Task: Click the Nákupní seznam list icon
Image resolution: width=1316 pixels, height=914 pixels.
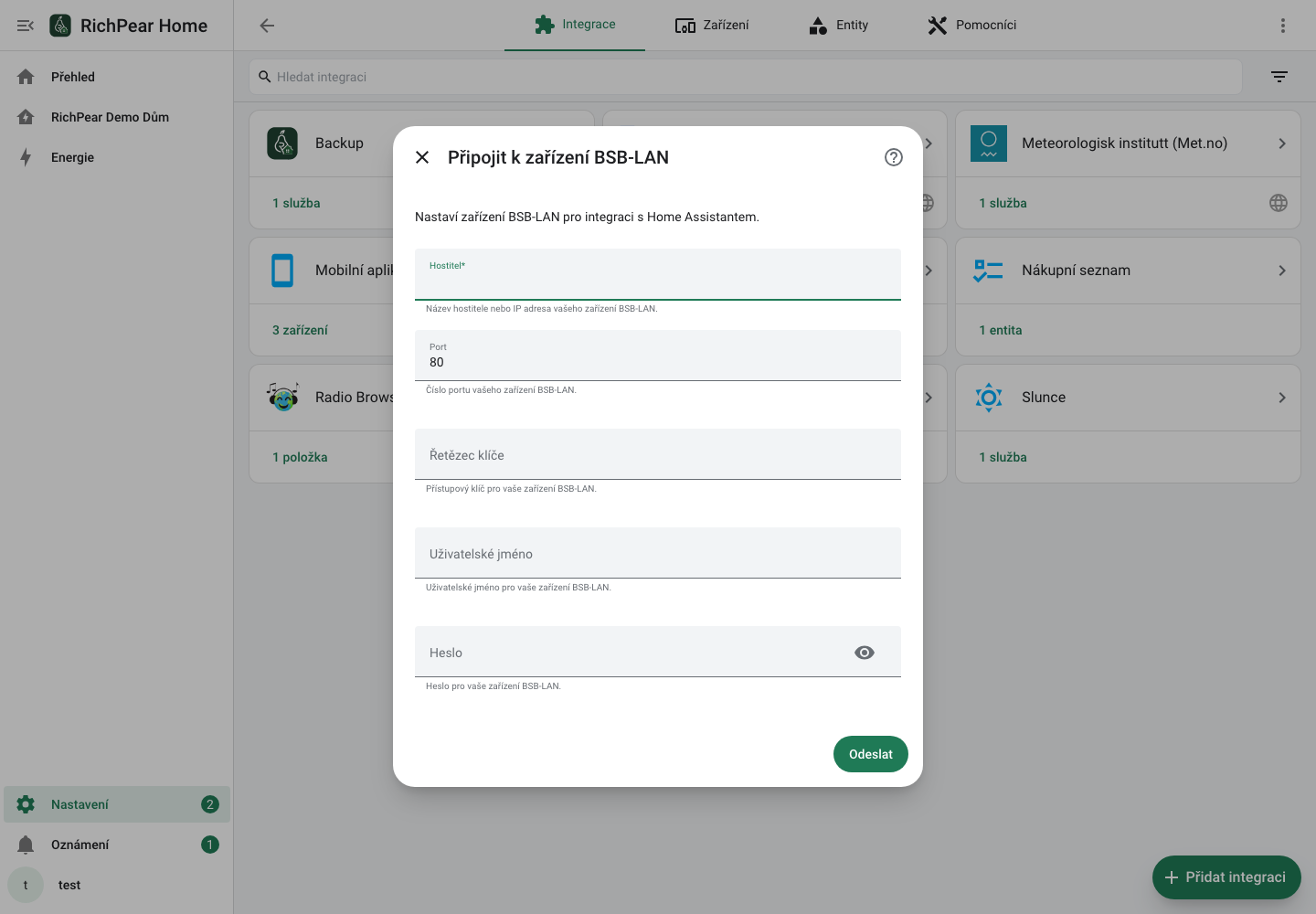Action: (989, 271)
